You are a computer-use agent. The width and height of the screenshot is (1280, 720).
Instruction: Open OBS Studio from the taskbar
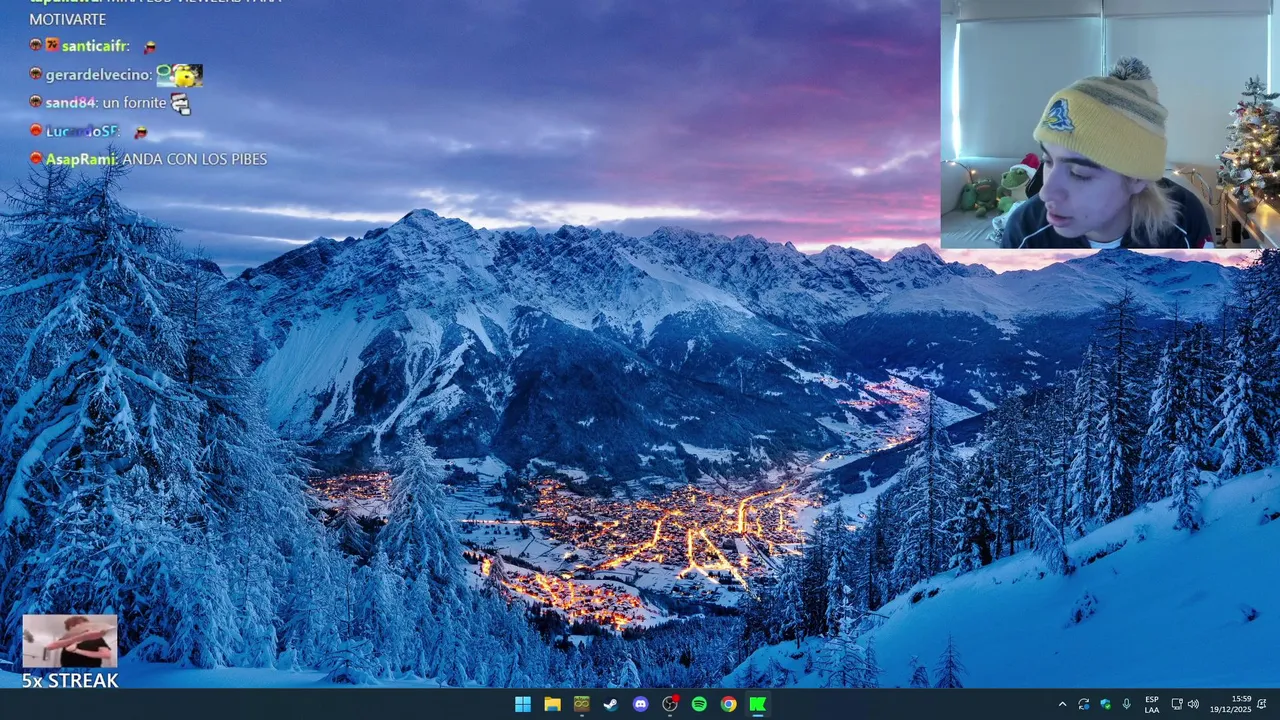click(670, 704)
